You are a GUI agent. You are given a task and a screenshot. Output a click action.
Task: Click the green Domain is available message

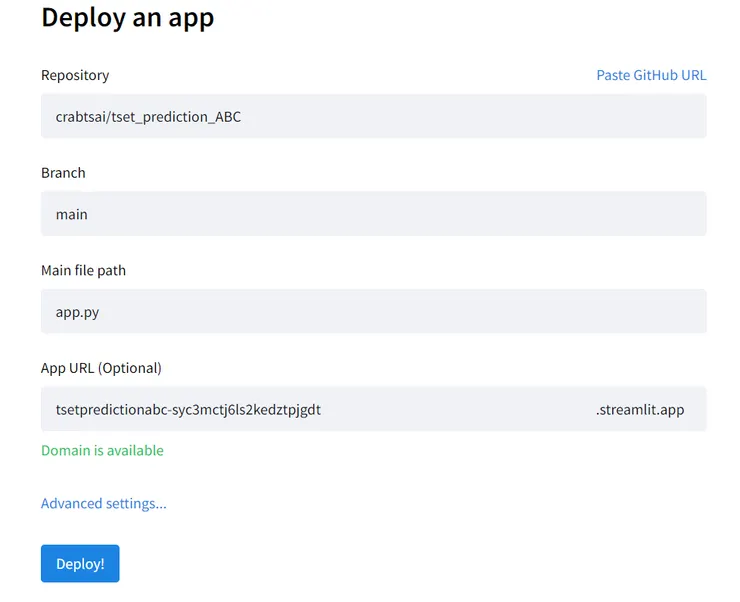coord(102,450)
